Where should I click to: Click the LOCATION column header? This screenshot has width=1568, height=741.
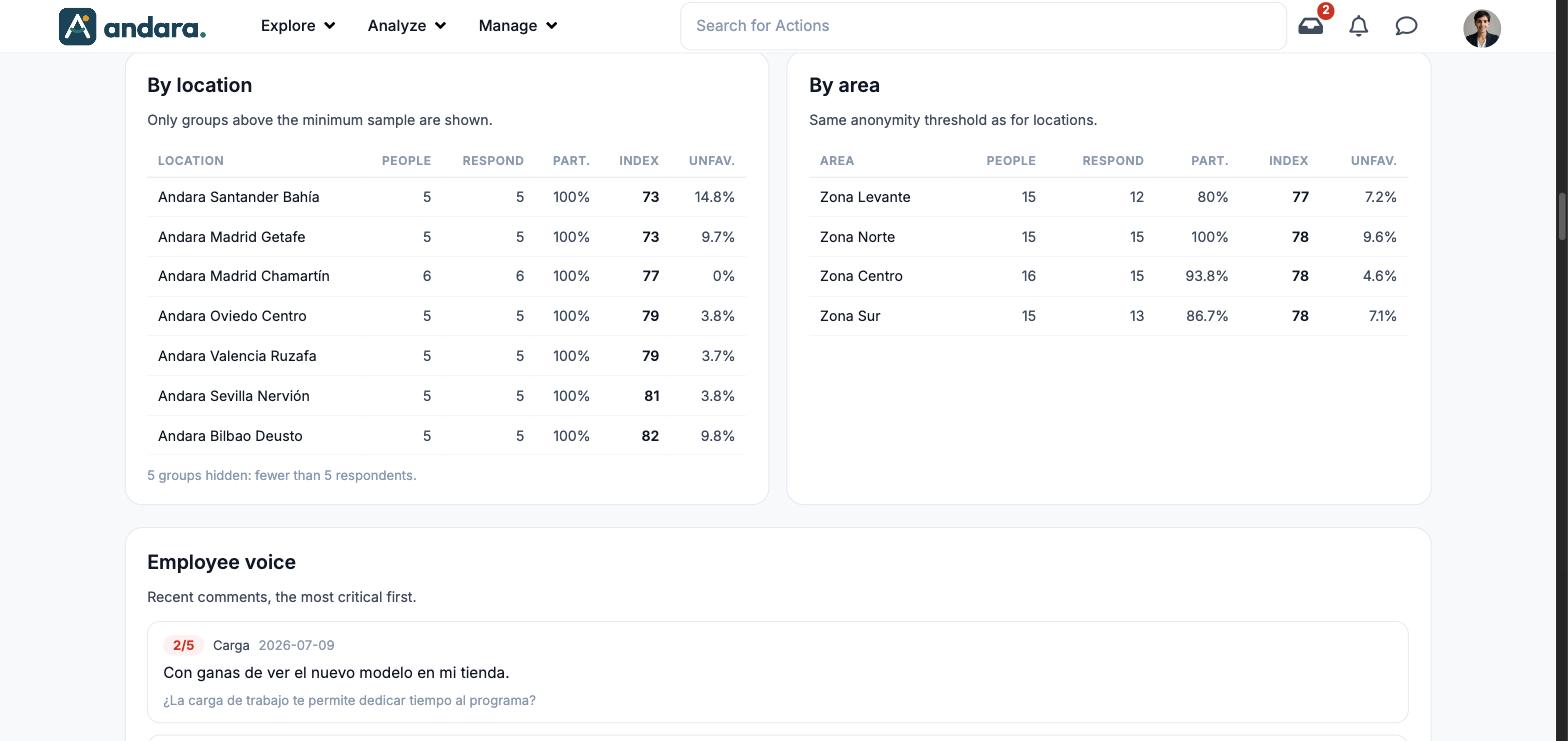(x=191, y=161)
